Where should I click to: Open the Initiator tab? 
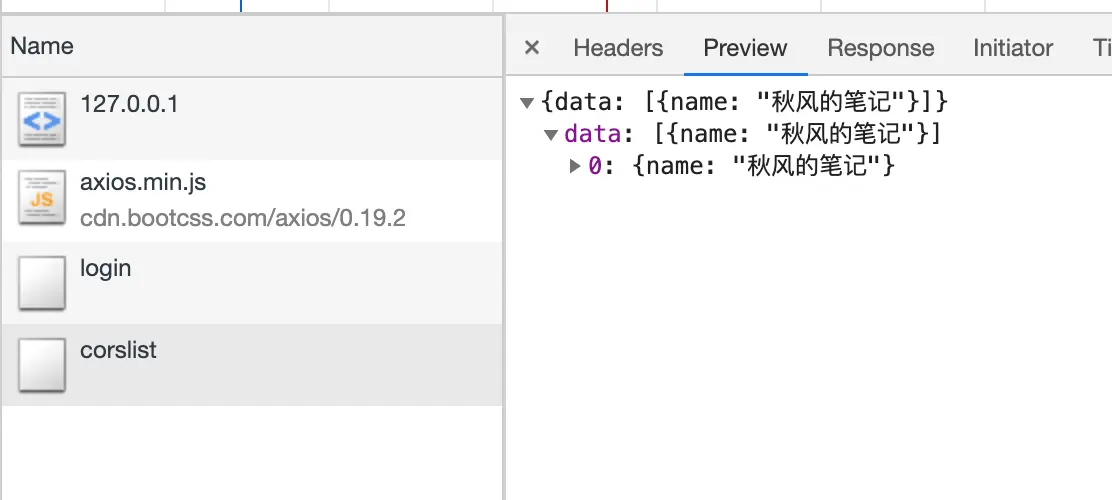tap(1013, 48)
